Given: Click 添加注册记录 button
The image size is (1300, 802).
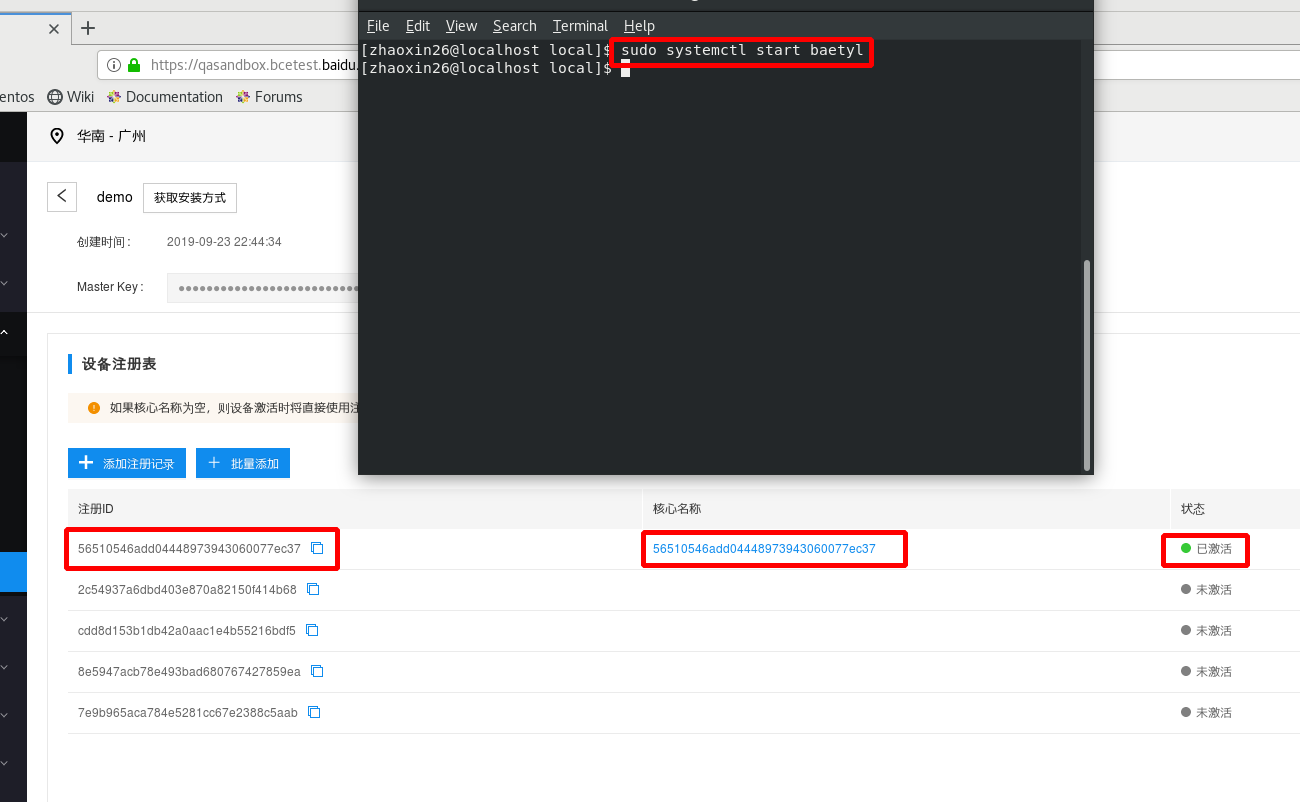Looking at the screenshot, I should tap(127, 463).
